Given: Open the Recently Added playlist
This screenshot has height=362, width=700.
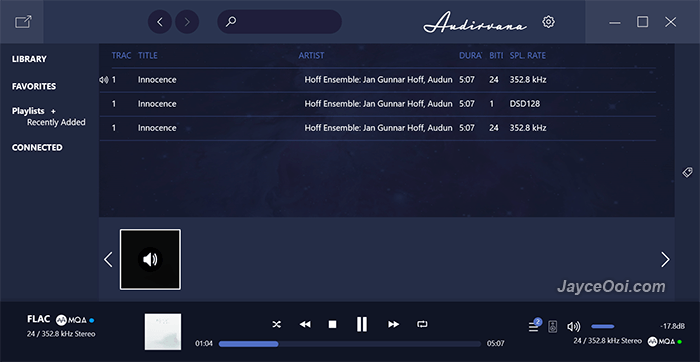Looking at the screenshot, I should (56, 122).
